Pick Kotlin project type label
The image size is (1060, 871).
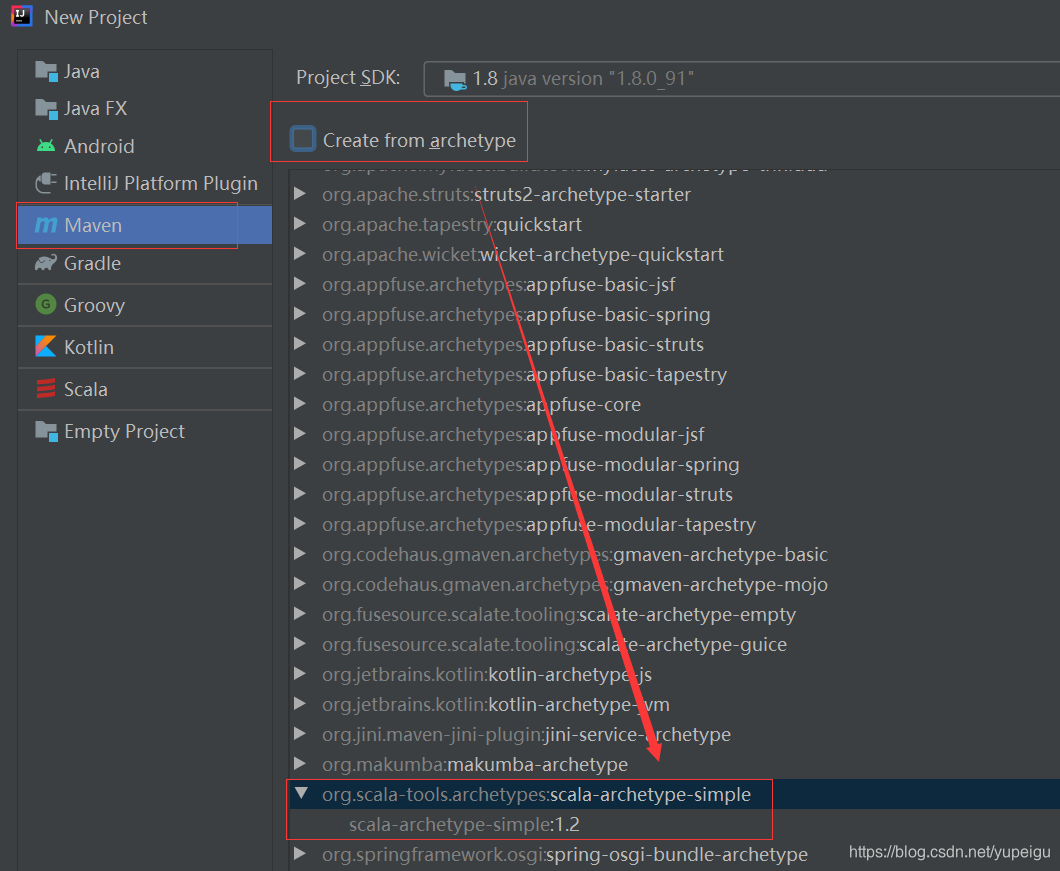[x=89, y=347]
